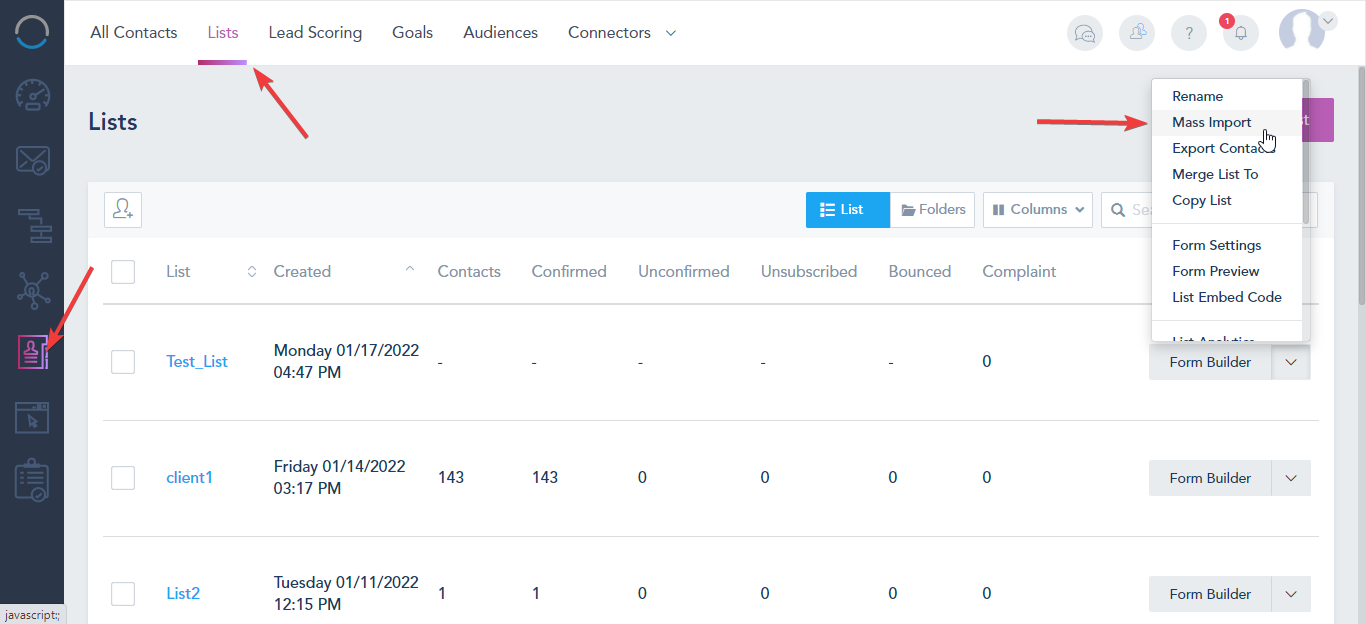
Task: Open the clipboard checklist icon in sidebar
Action: (32, 481)
